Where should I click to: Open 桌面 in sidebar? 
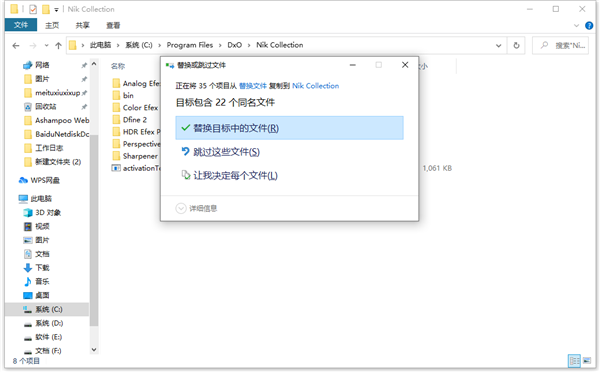pos(42,295)
